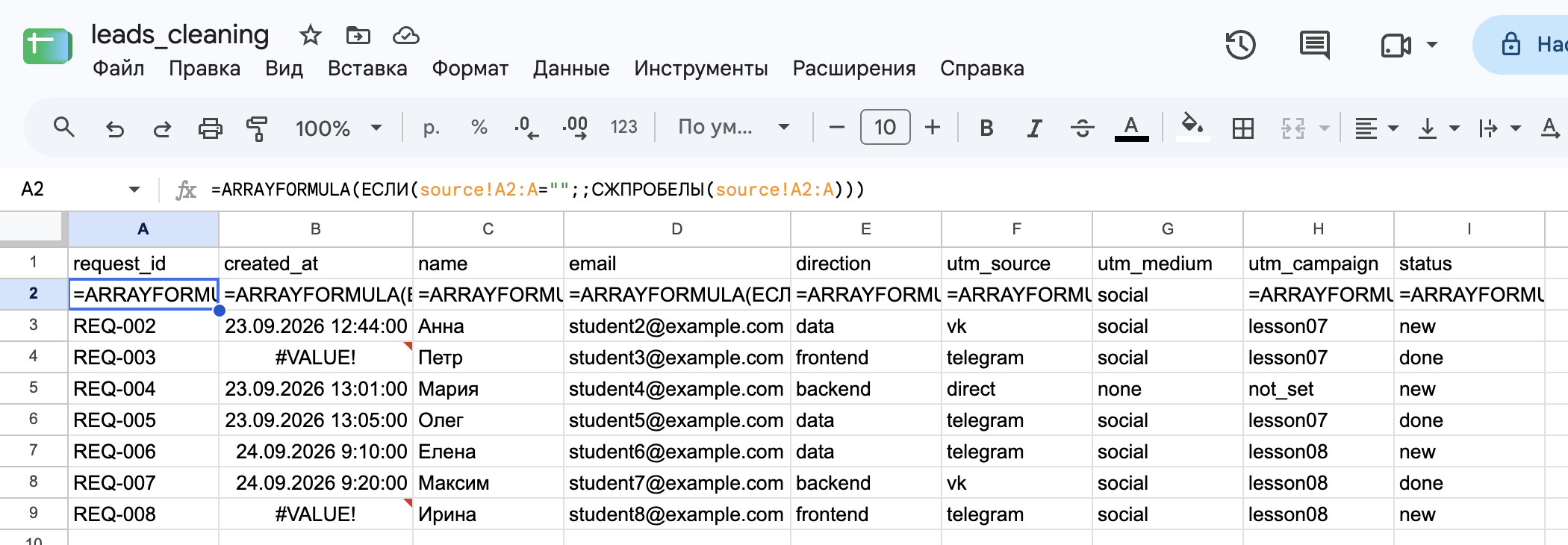This screenshot has height=545, width=1568.
Task: Toggle italic formatting
Action: pos(1034,128)
